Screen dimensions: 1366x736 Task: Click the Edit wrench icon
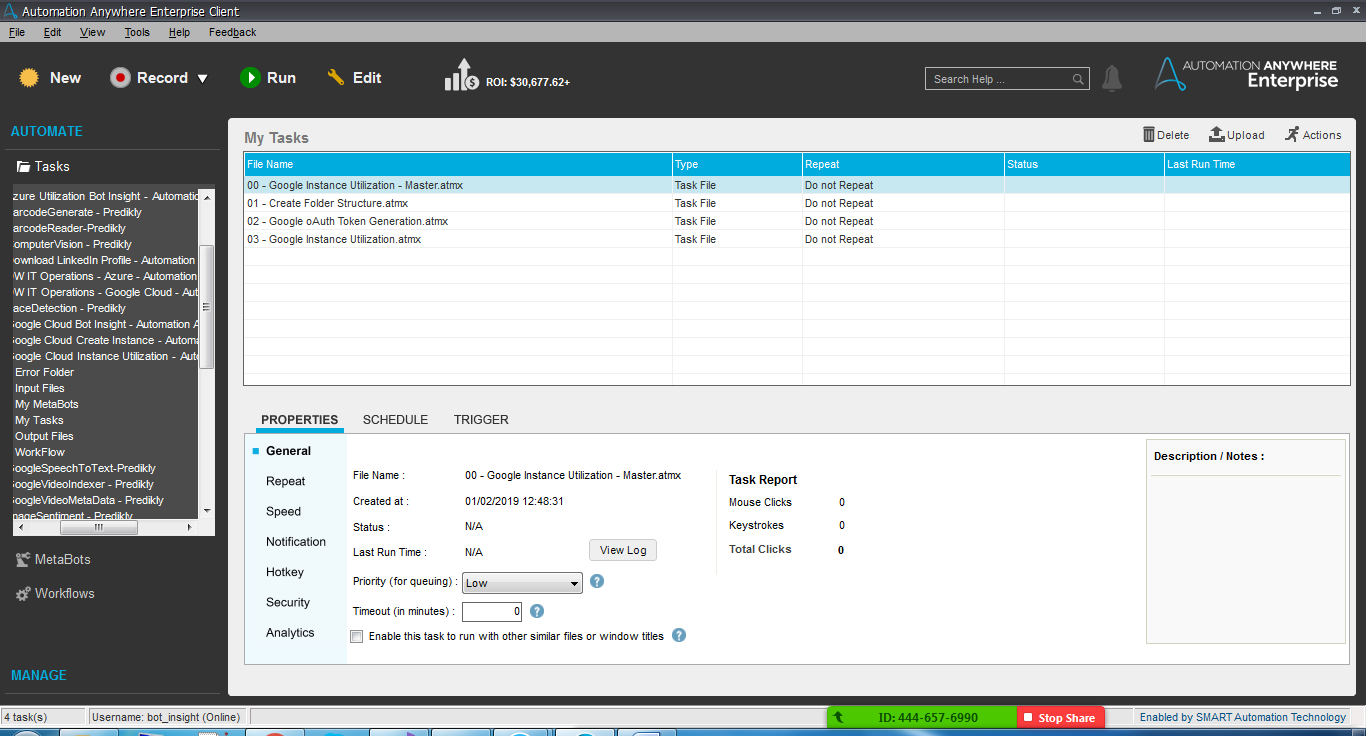(336, 78)
